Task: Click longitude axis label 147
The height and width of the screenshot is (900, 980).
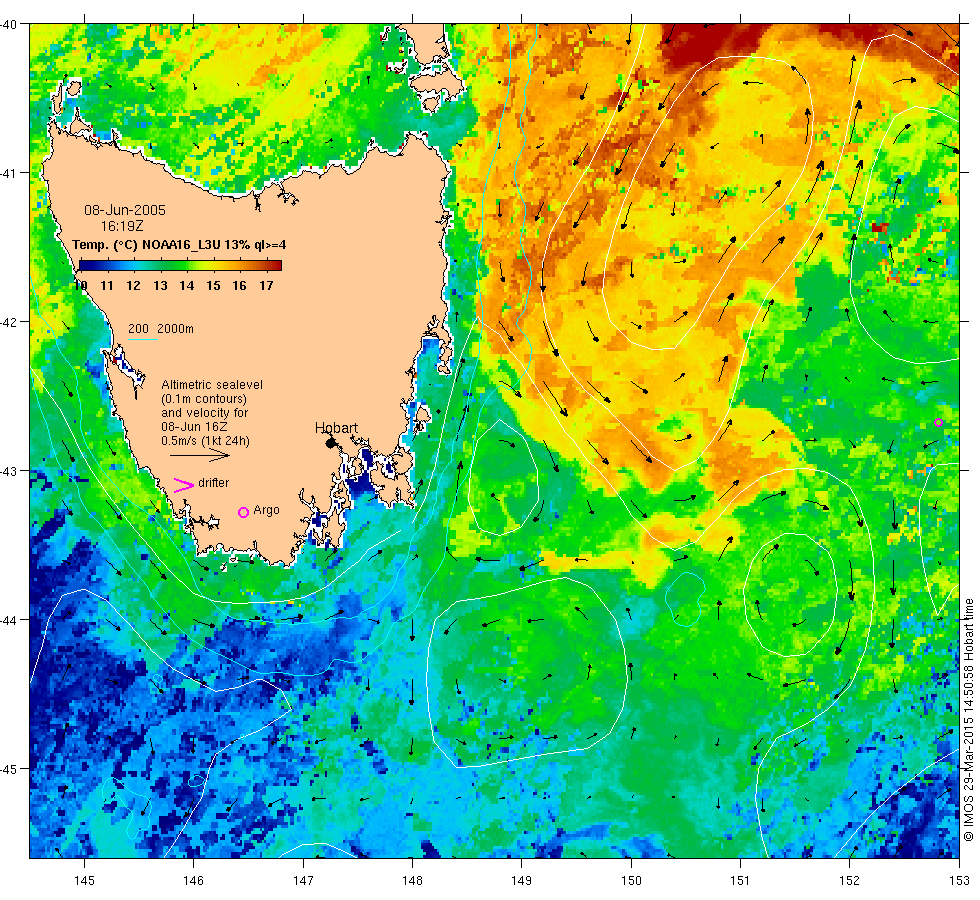Action: point(303,881)
